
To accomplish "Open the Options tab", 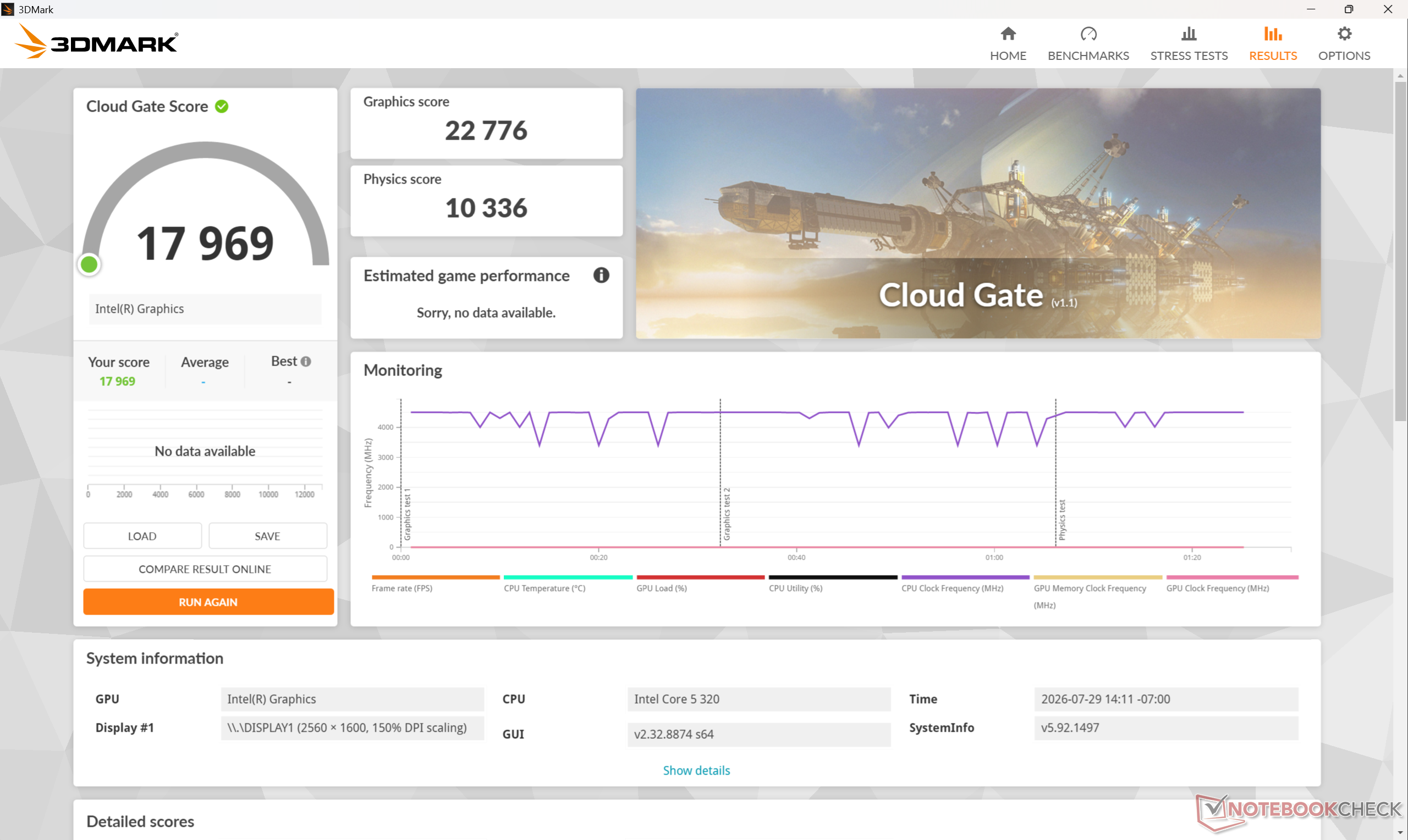I will point(1344,44).
